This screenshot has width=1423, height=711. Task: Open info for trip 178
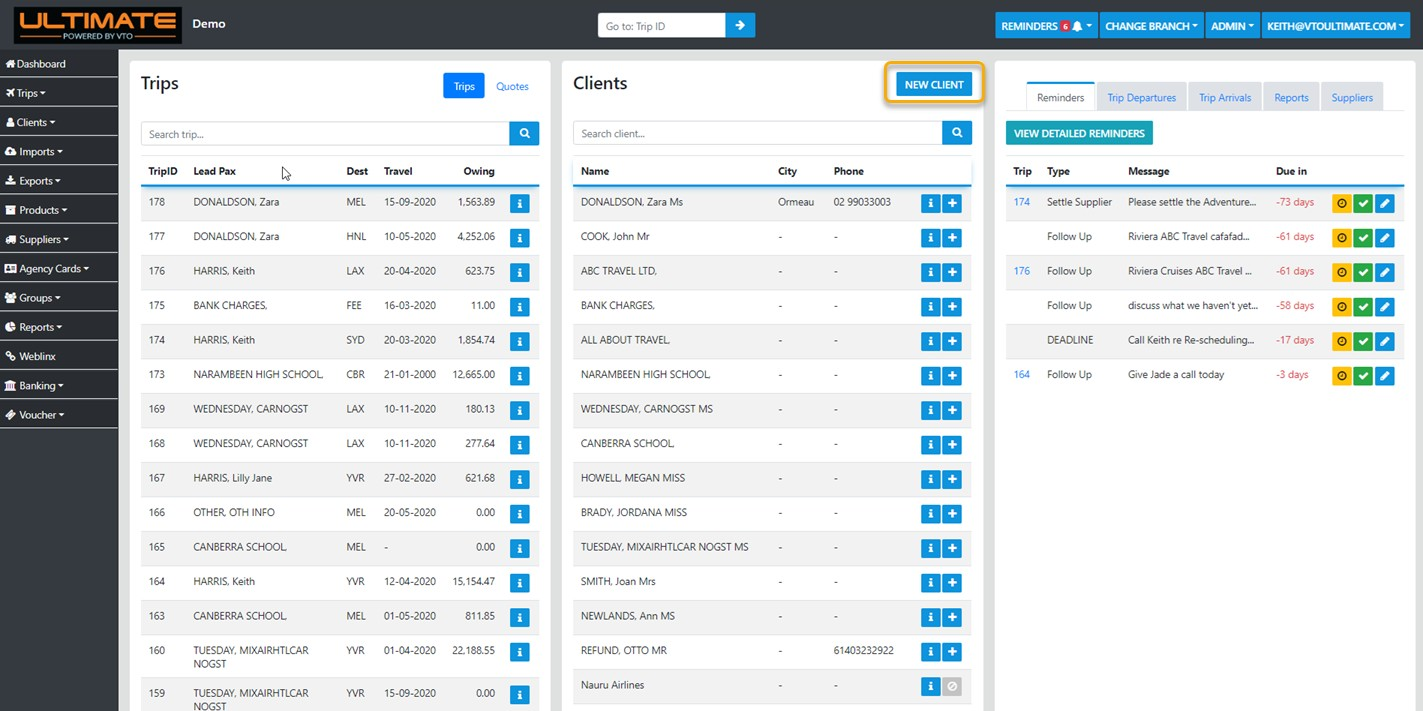pyautogui.click(x=519, y=203)
